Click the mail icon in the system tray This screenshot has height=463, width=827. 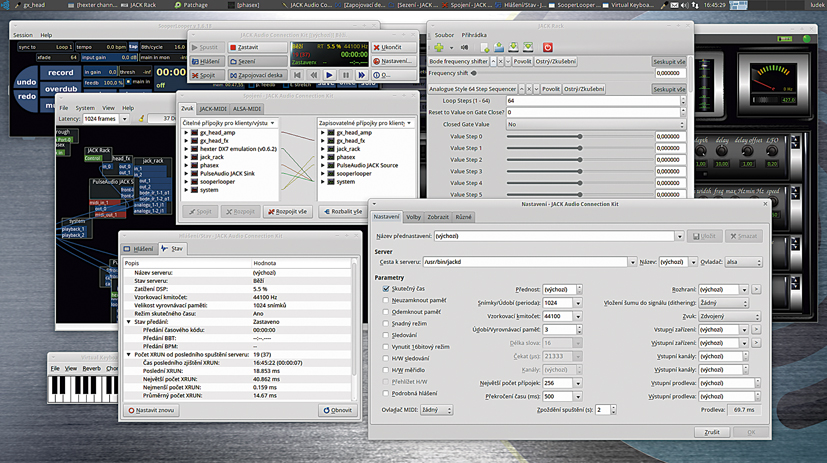[x=675, y=5]
